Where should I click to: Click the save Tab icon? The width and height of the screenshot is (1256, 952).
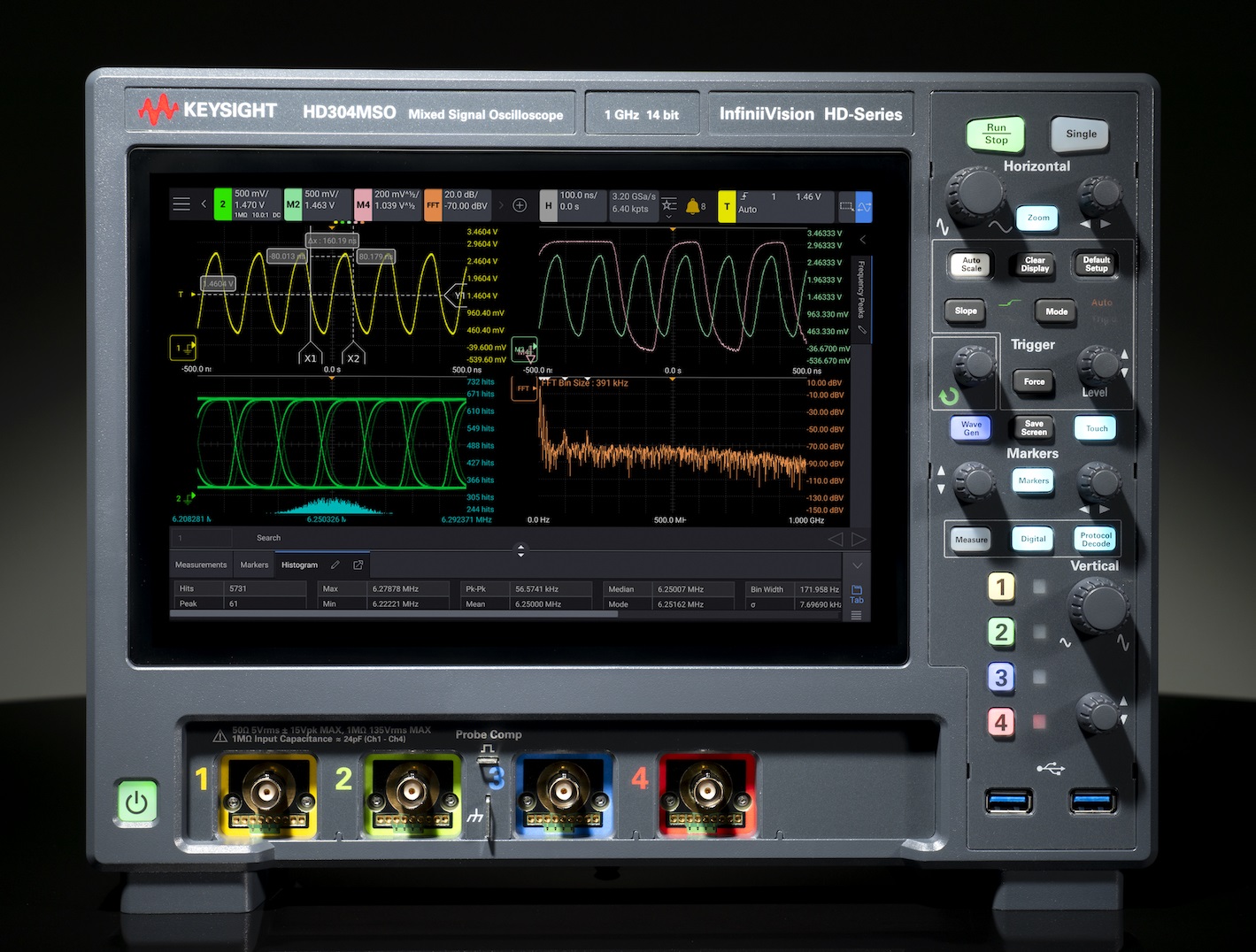(856, 593)
